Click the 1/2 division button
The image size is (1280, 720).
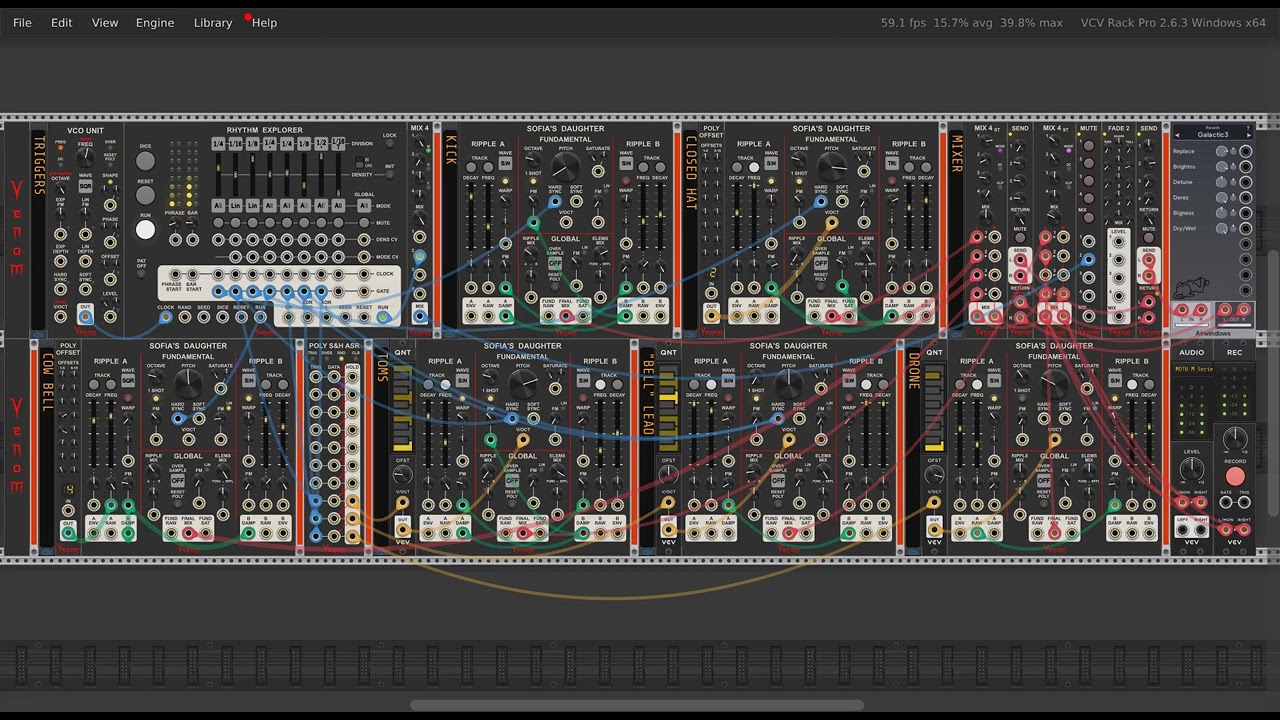click(x=322, y=144)
